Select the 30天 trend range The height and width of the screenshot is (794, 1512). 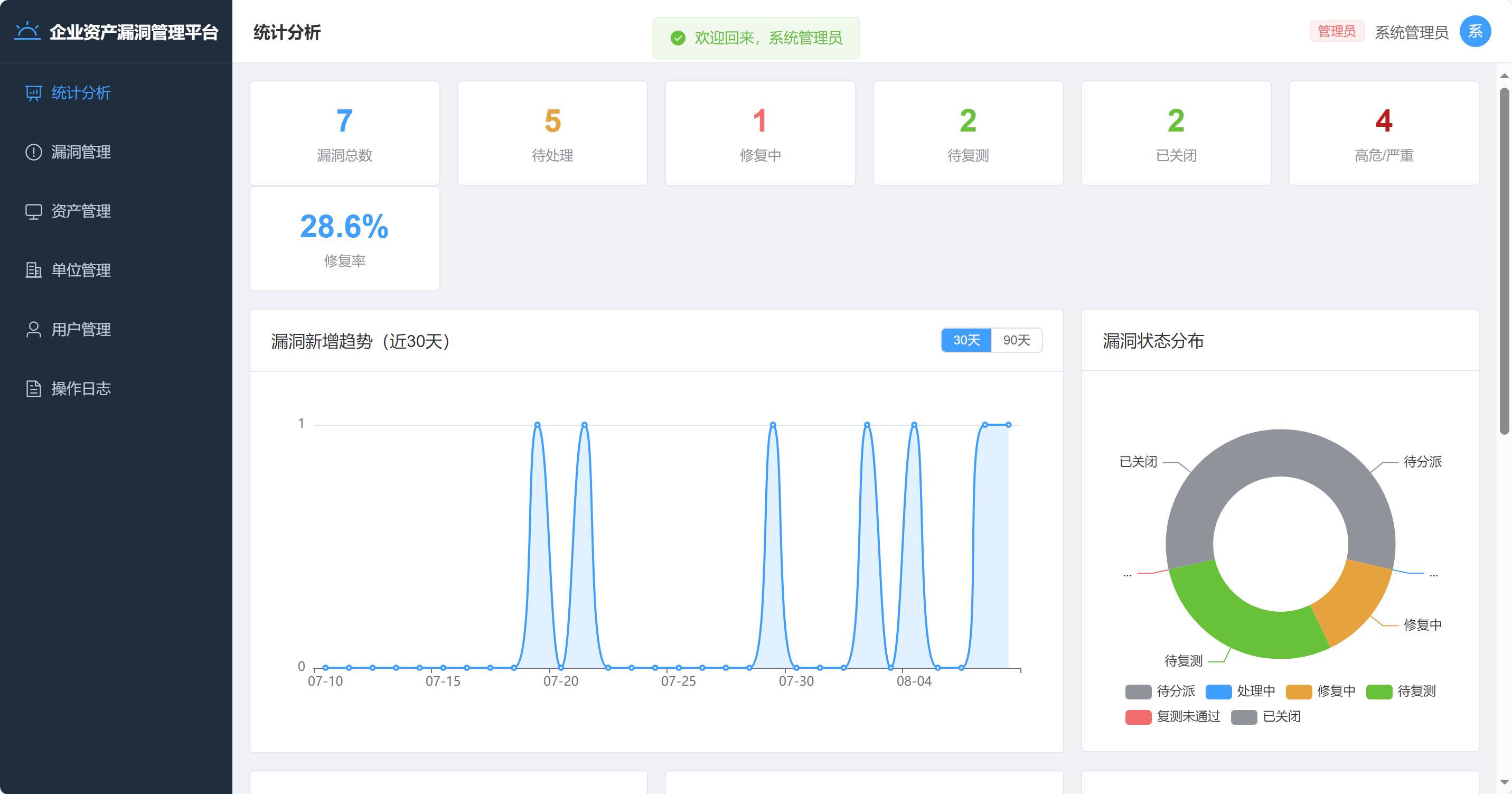point(966,340)
